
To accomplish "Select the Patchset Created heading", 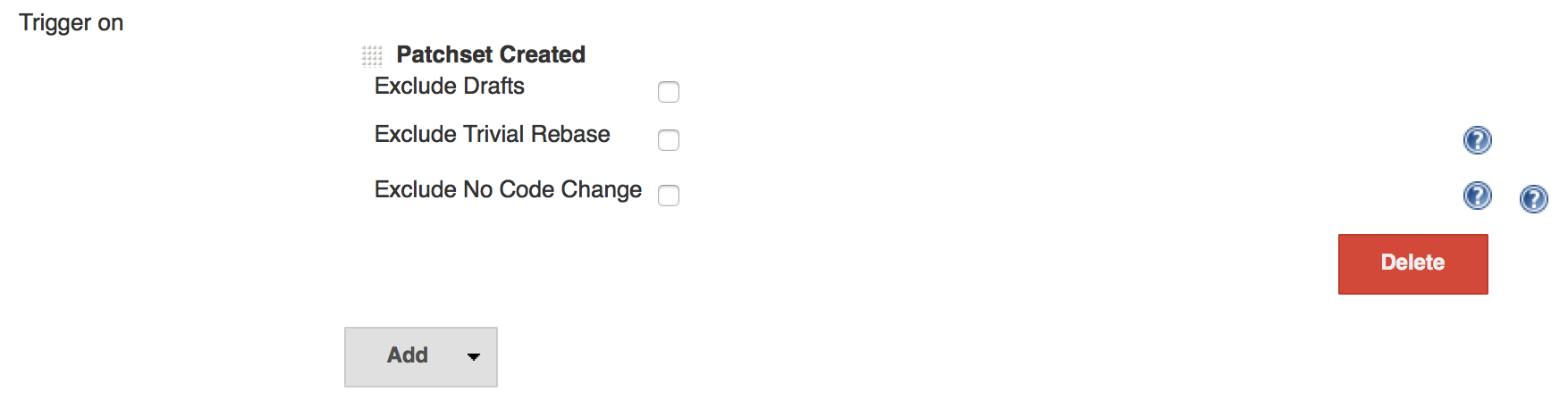I will tap(490, 54).
